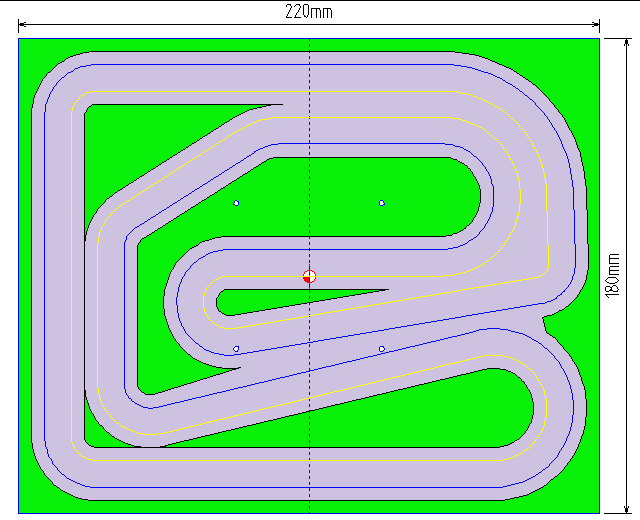The image size is (640, 520).
Task: Select the lower-left white mounting hole dot
Action: coord(236,349)
